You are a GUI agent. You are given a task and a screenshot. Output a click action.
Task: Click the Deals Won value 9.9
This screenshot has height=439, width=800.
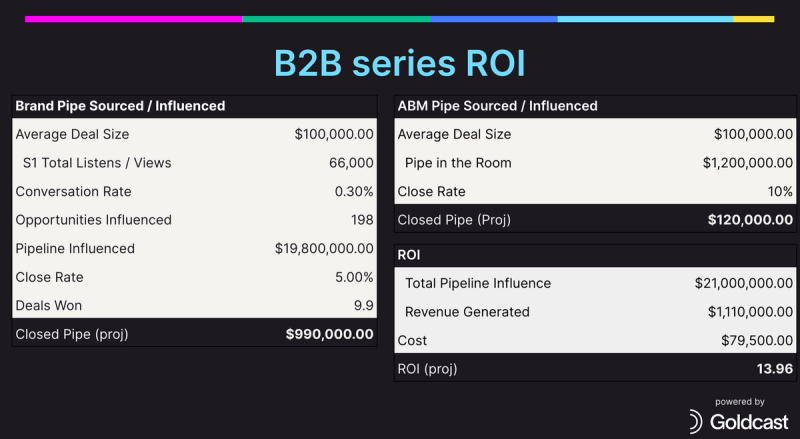coord(363,305)
